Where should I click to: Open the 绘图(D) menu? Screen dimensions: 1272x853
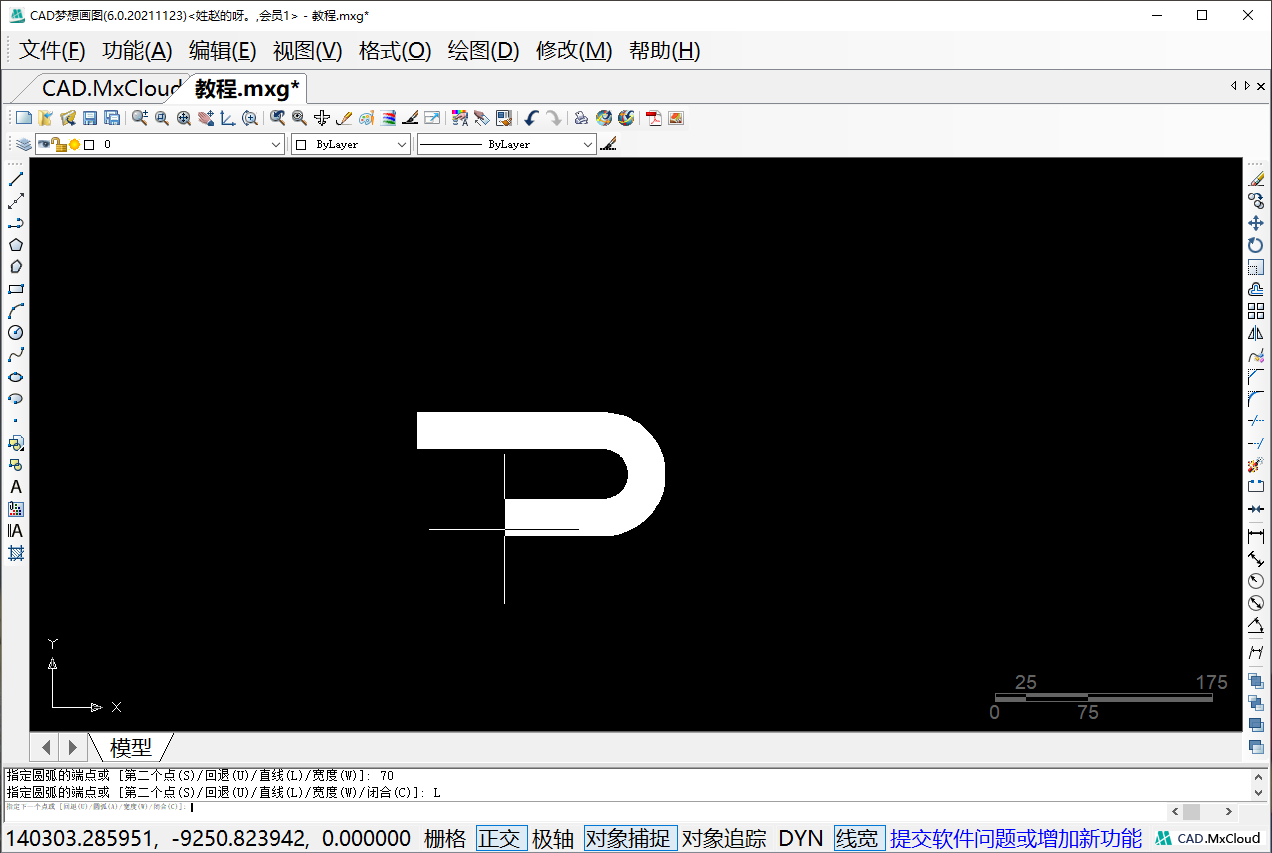pos(483,51)
